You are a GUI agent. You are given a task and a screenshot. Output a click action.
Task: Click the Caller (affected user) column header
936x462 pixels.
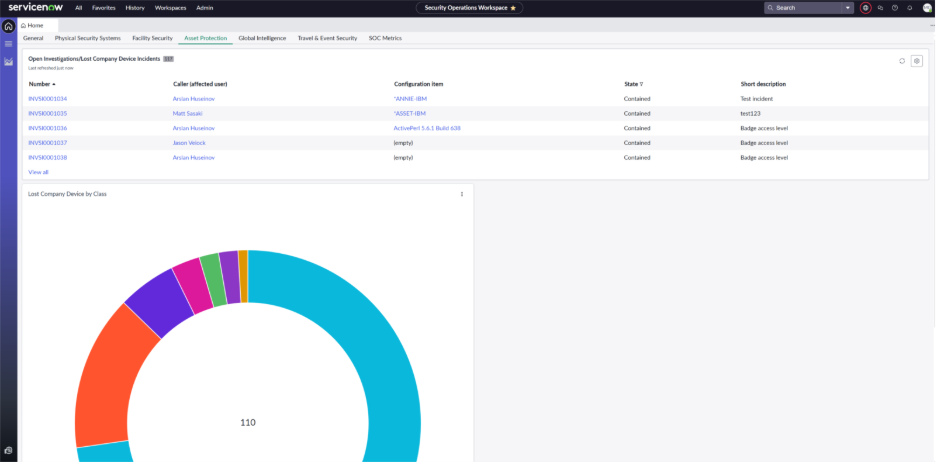(200, 84)
